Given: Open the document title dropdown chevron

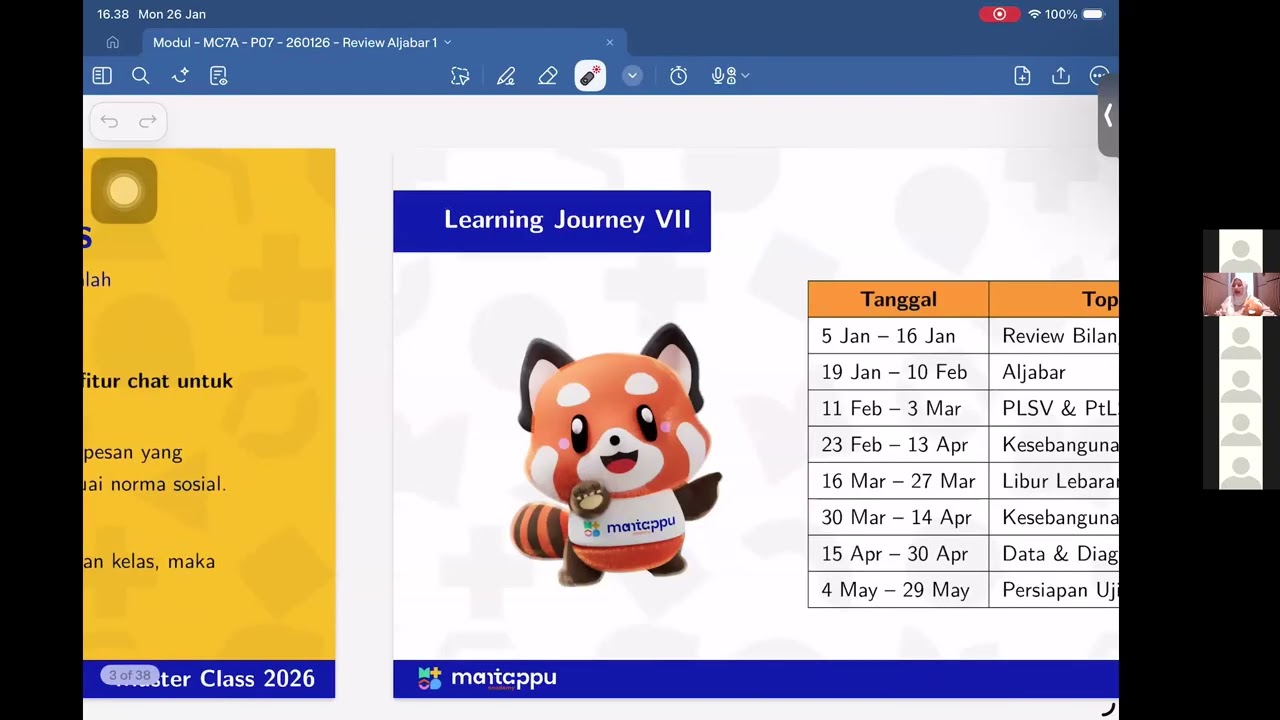Looking at the screenshot, I should click(x=447, y=42).
